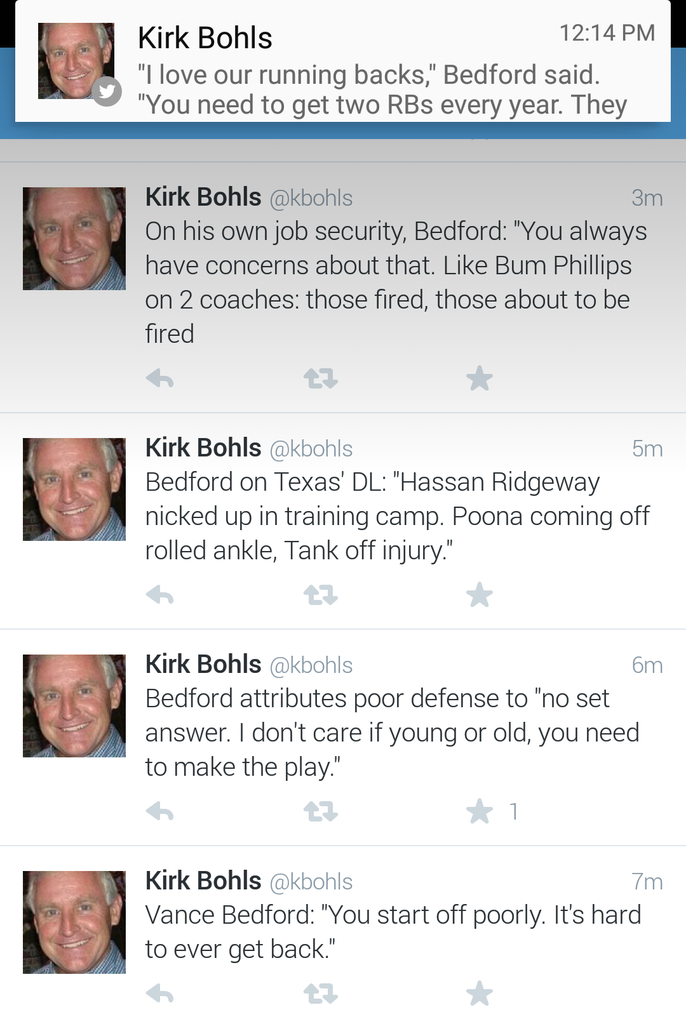Open profile photo on job security tweet

coord(74,238)
